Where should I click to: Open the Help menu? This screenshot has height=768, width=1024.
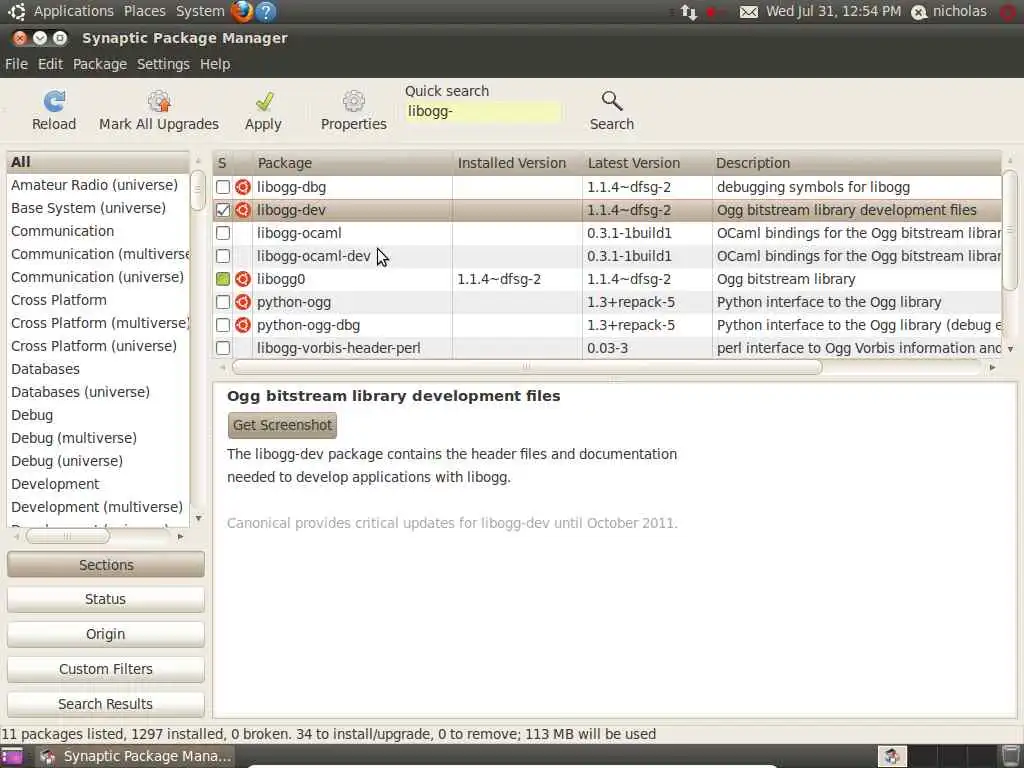[215, 64]
